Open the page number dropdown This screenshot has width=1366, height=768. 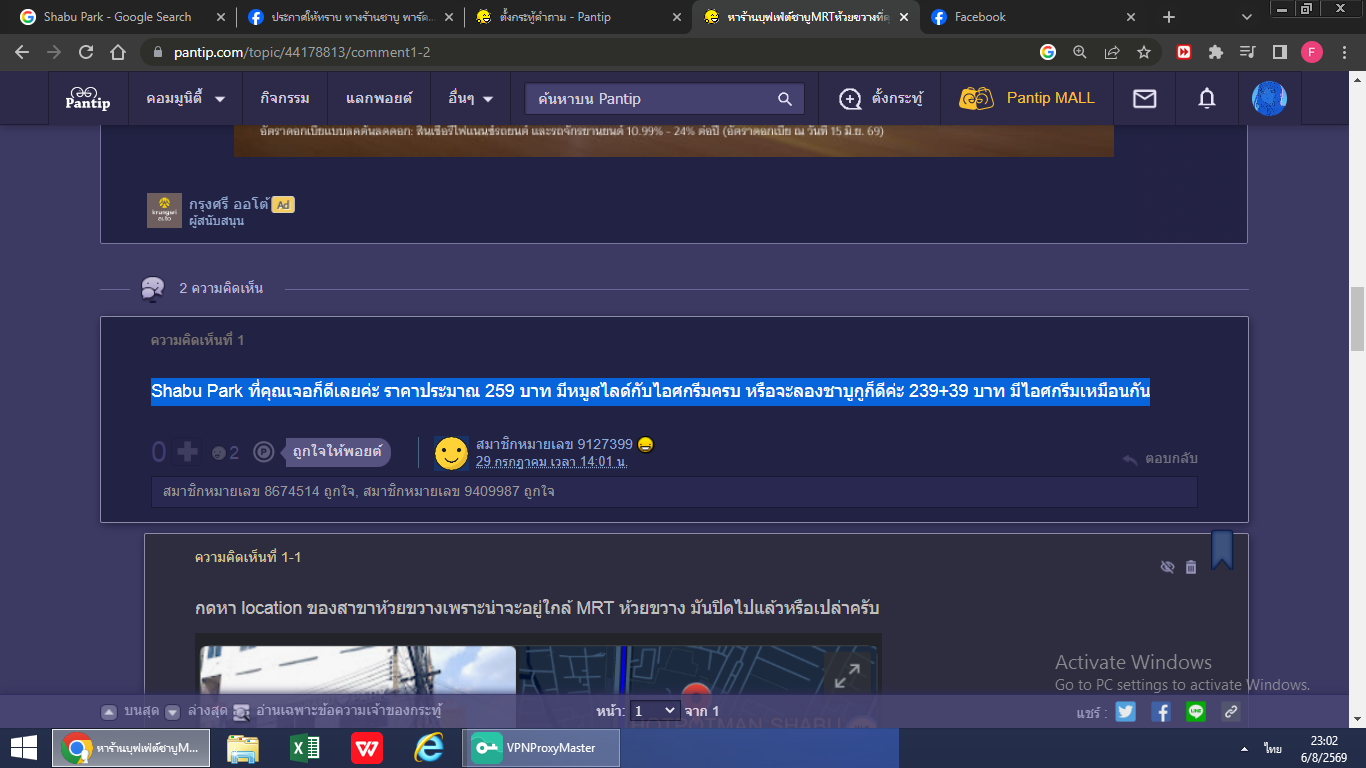654,711
